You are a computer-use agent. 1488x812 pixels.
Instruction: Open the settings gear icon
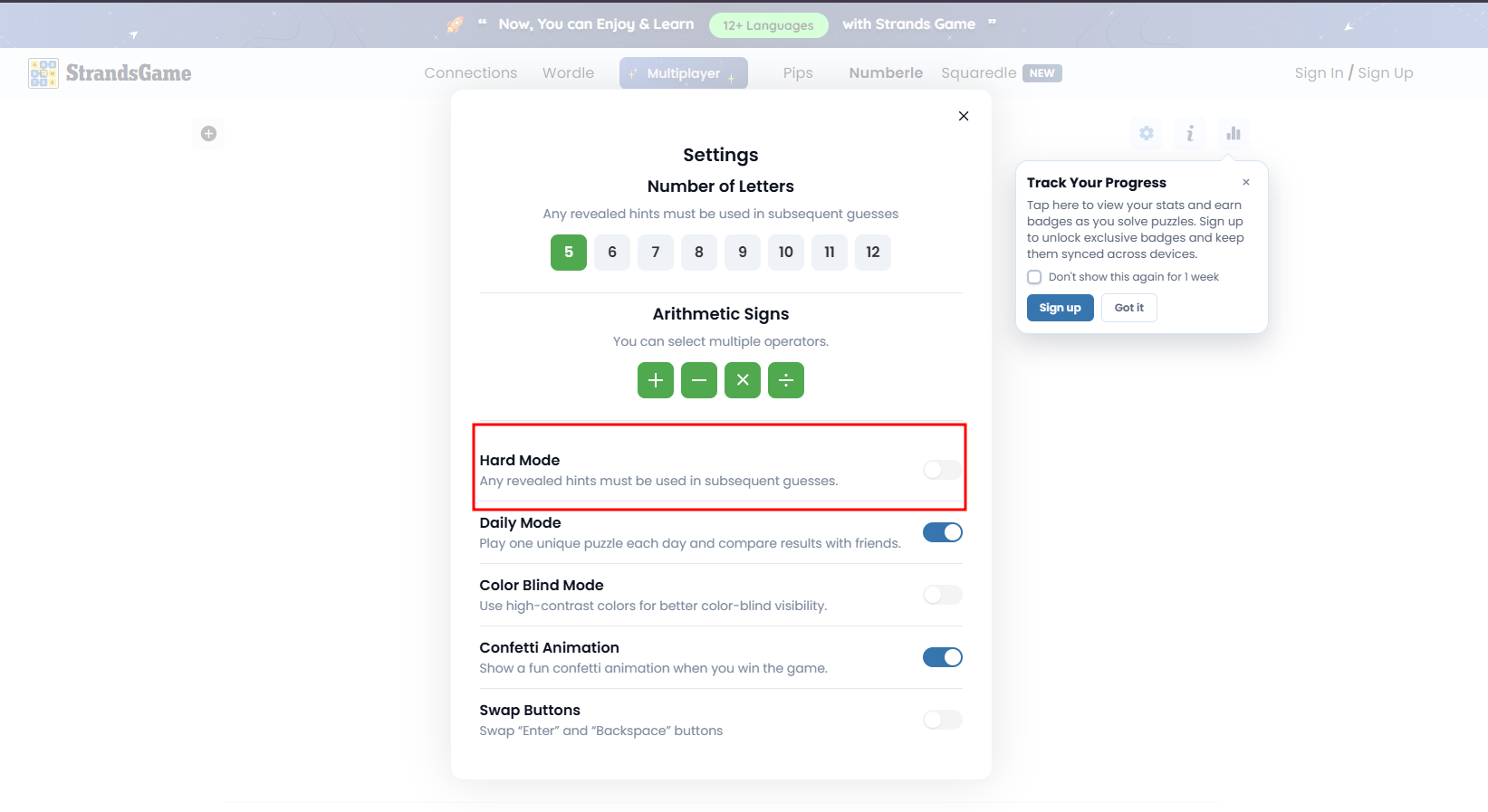tap(1147, 133)
